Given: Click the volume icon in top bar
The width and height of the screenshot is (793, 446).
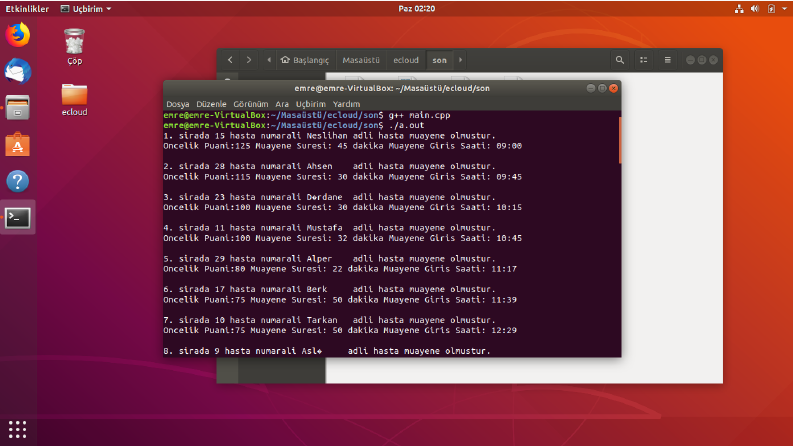Looking at the screenshot, I should click(x=755, y=9).
